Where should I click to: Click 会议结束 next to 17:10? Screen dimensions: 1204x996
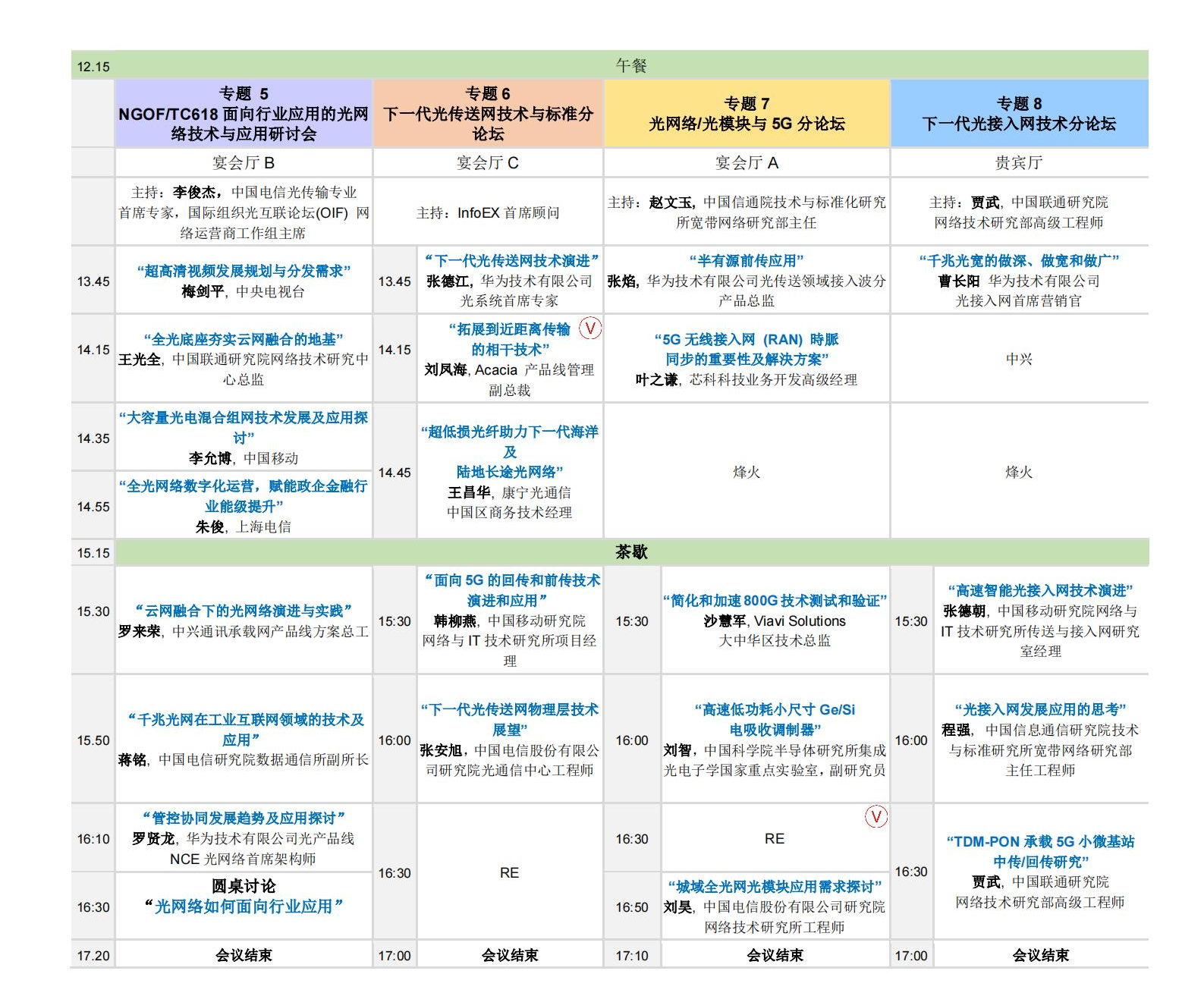pyautogui.click(x=775, y=955)
